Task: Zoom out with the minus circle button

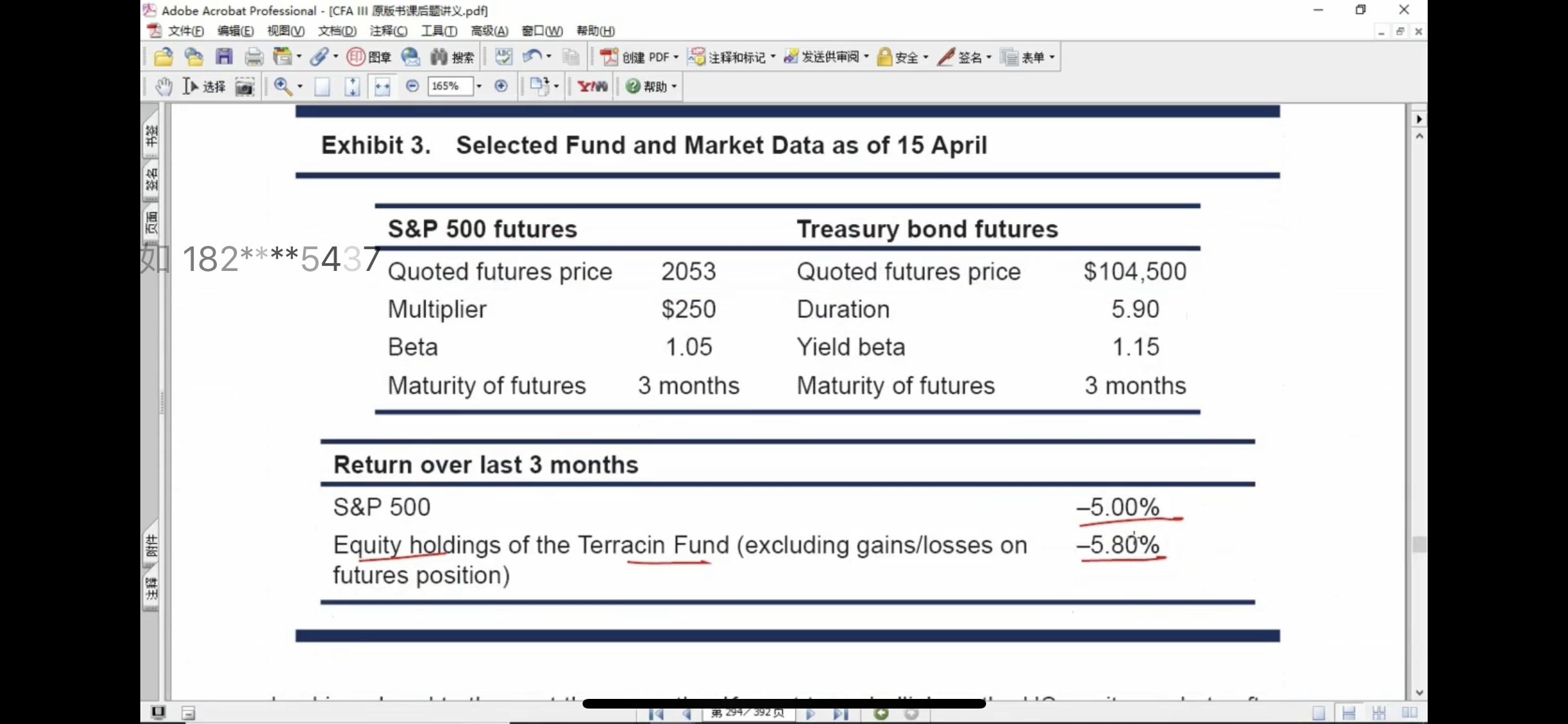Action: click(x=413, y=86)
